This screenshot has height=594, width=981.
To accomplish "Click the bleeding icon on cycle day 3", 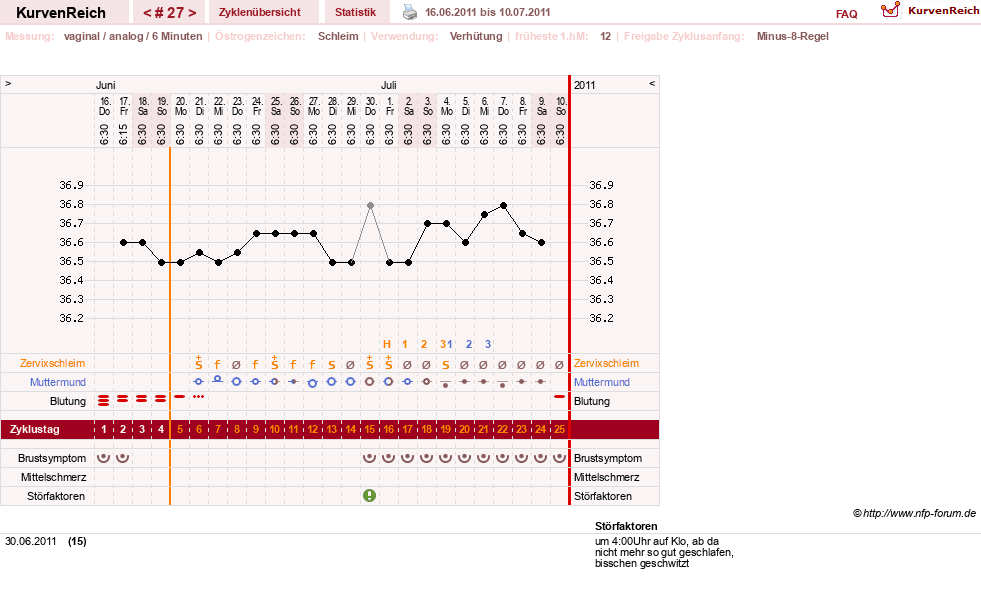I will [x=142, y=398].
